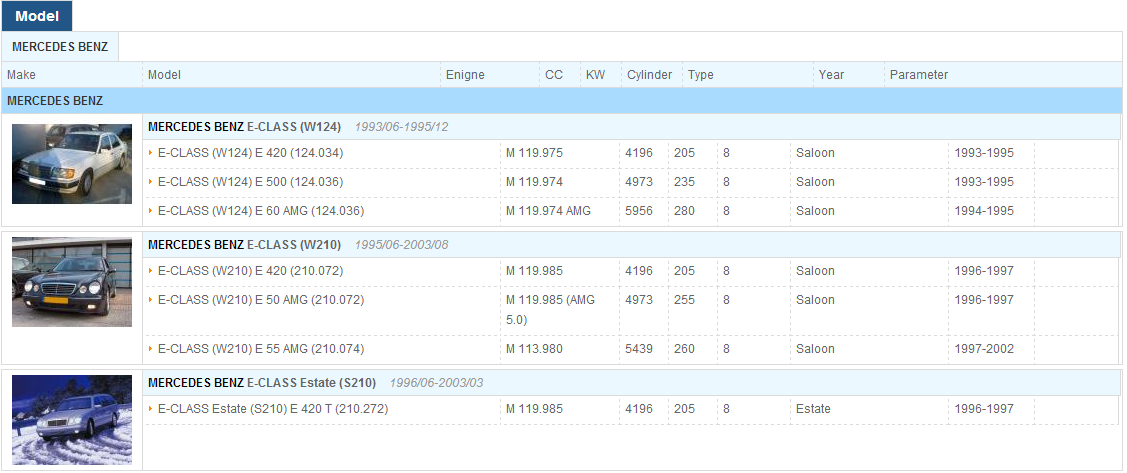Click the S210 Estate car thumbnail
The height and width of the screenshot is (473, 1127).
pos(72,420)
